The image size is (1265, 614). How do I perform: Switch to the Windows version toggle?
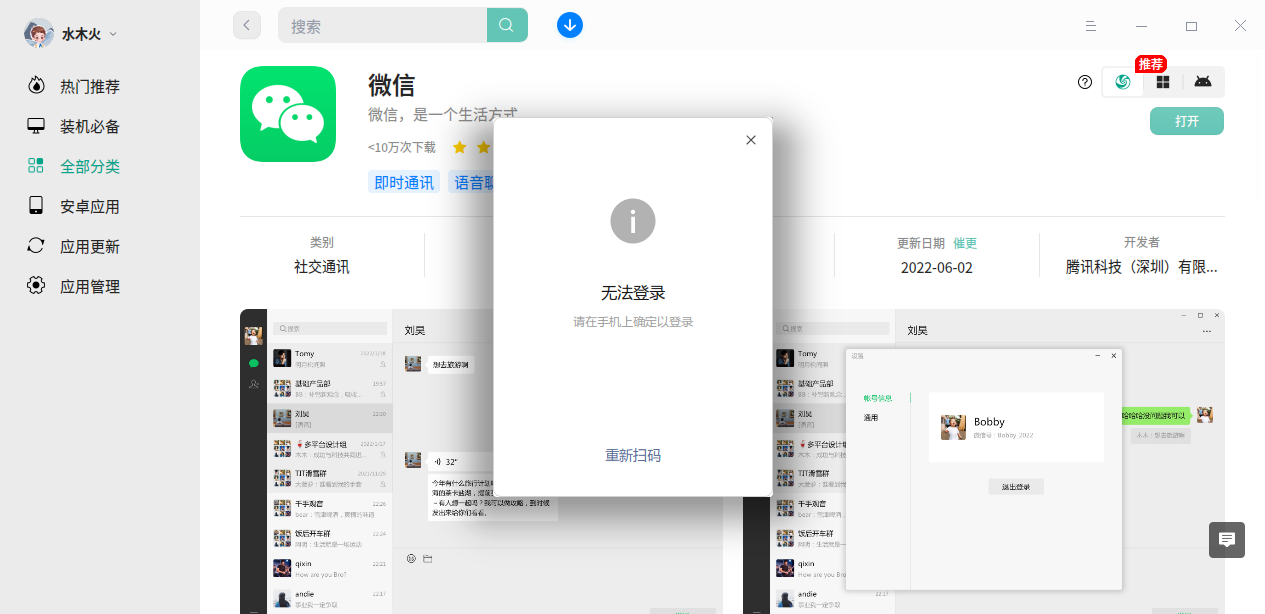tap(1162, 81)
